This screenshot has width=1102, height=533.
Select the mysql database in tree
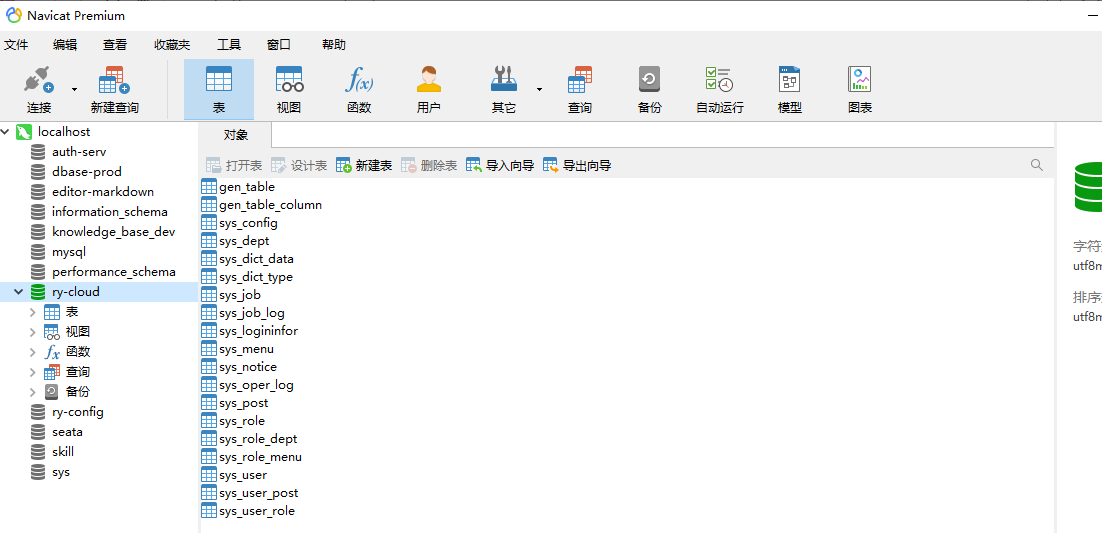click(69, 252)
